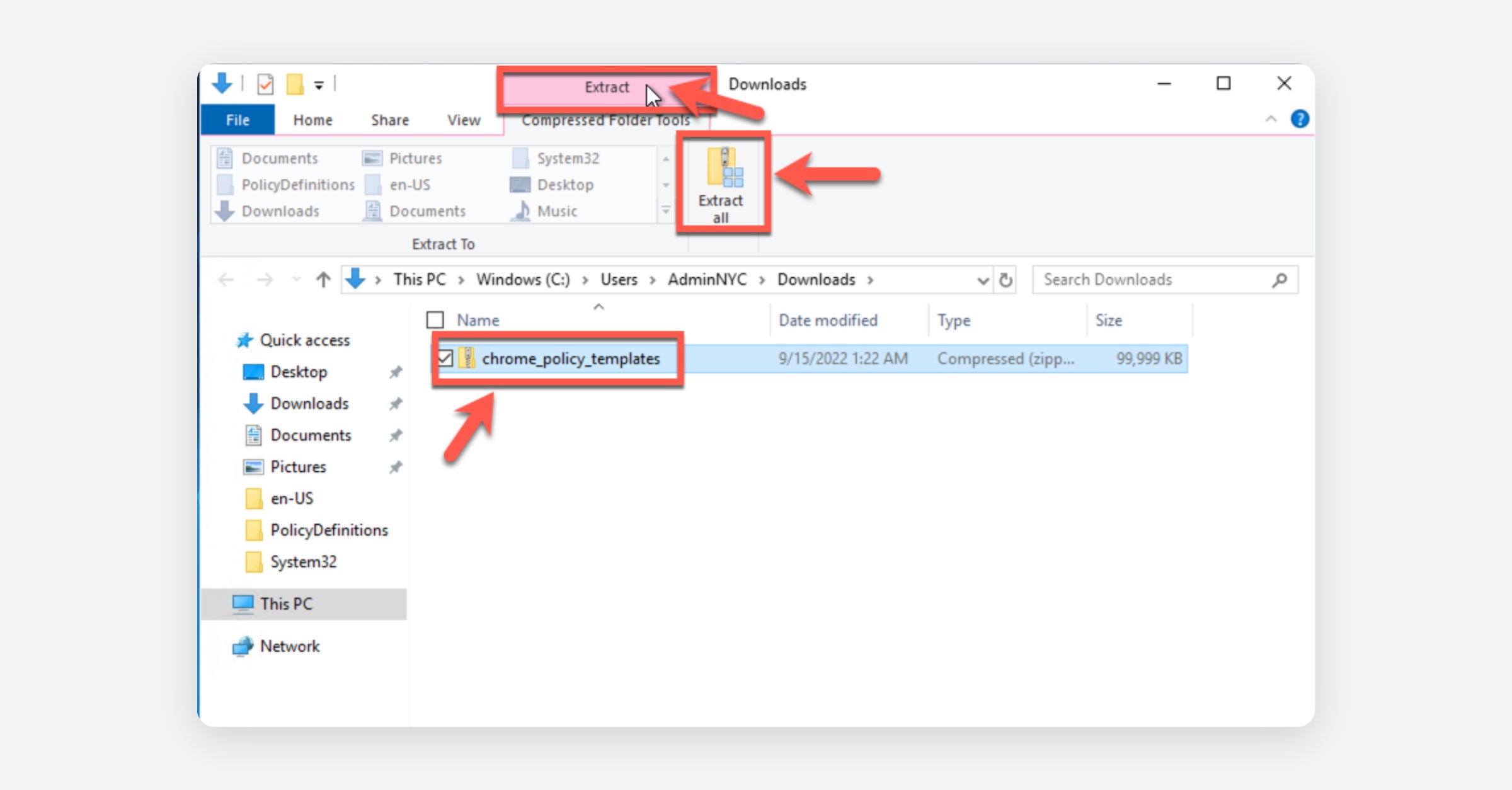This screenshot has height=790, width=1512.
Task: Switch to the View ribbon tab
Action: (464, 120)
